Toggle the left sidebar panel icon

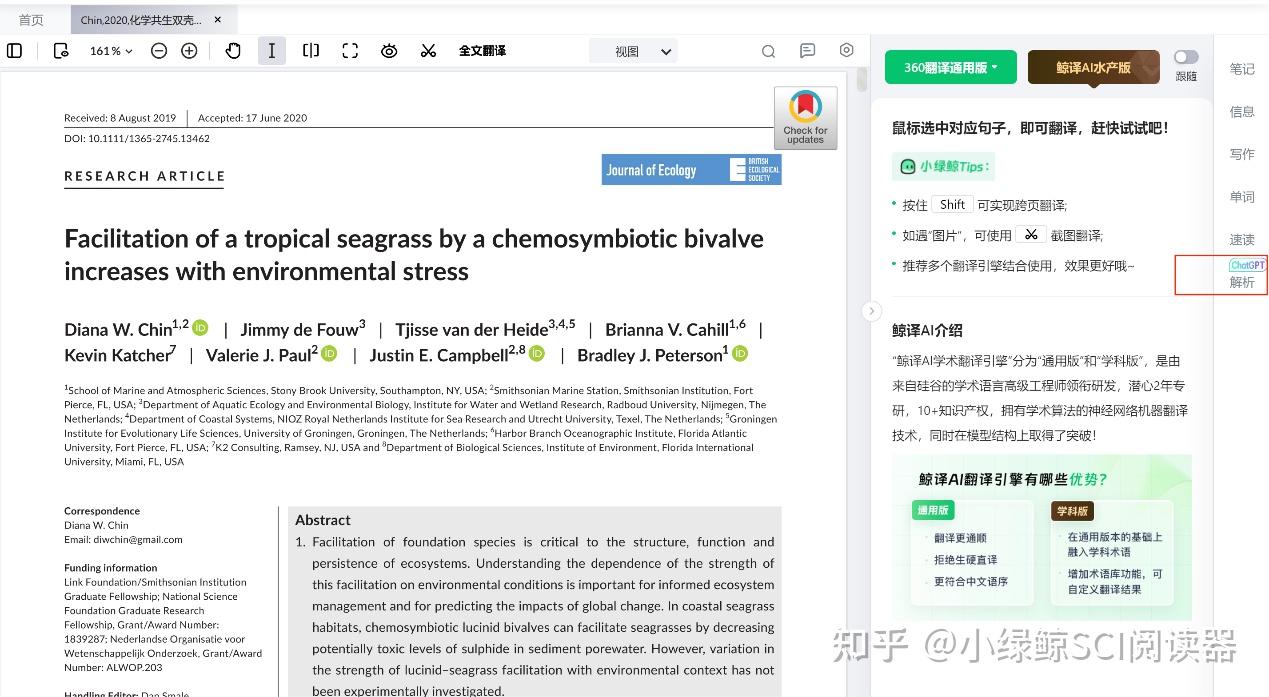click(x=15, y=51)
